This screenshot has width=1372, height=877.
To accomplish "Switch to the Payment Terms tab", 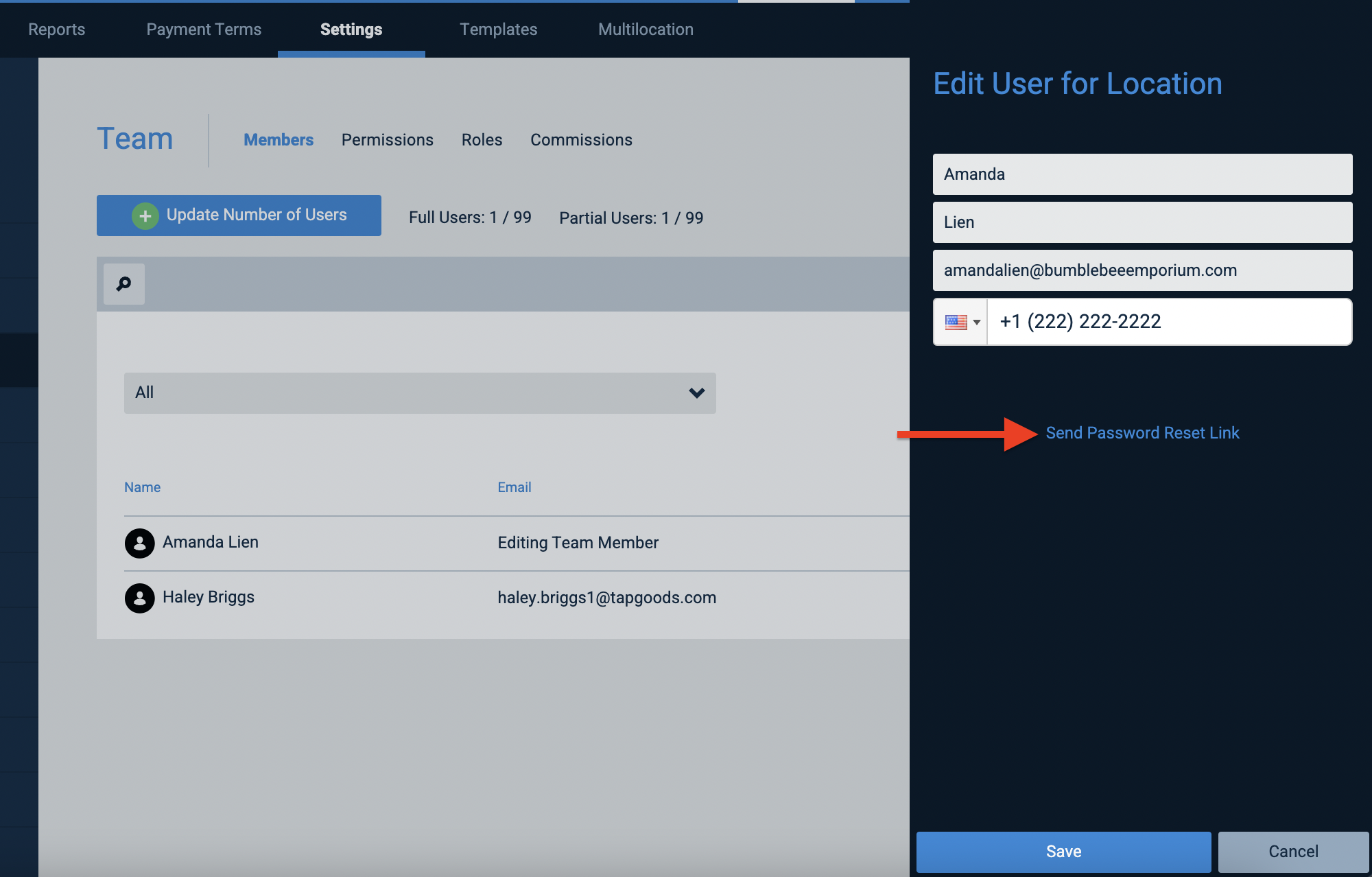I will (204, 30).
